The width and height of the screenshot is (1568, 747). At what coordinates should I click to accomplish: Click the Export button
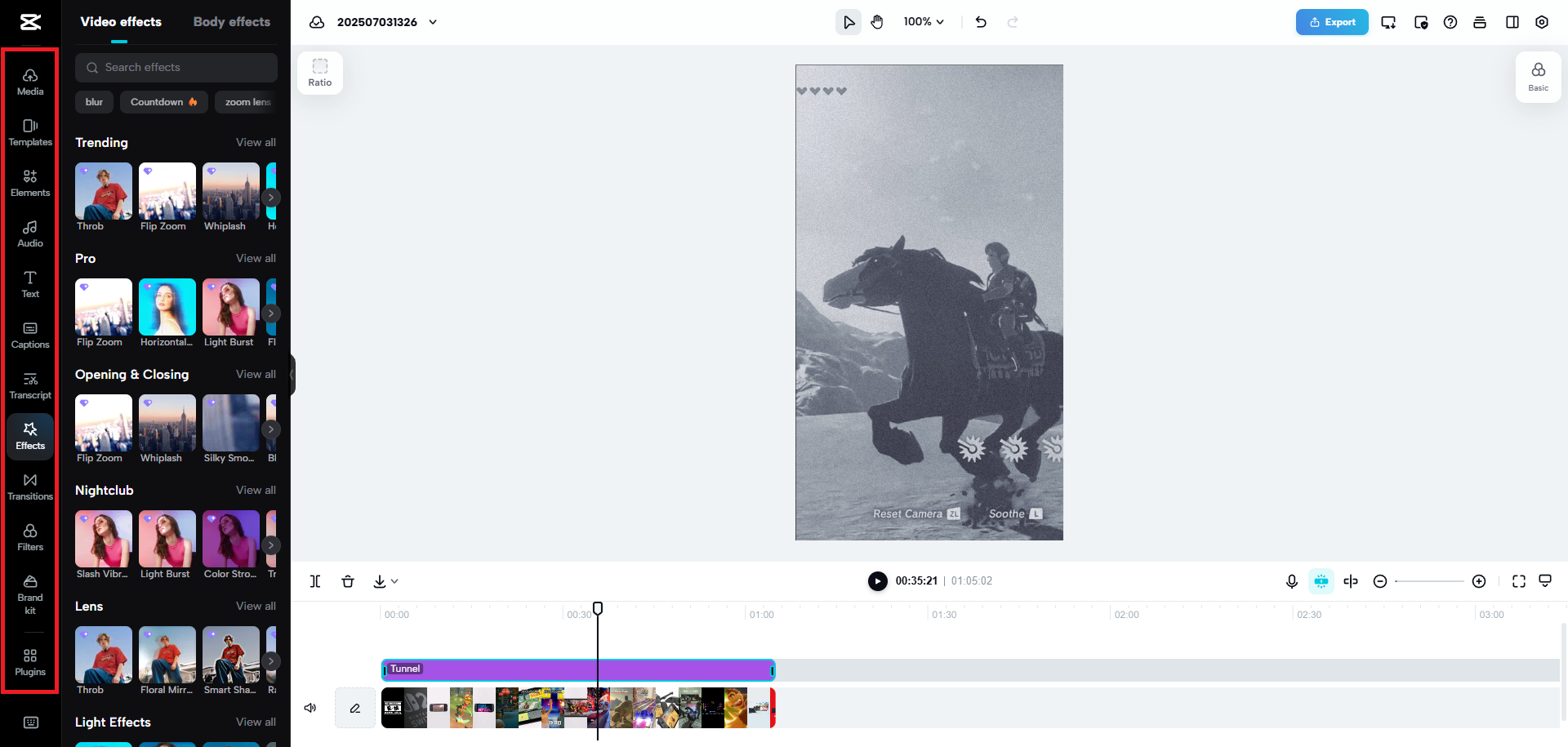tap(1331, 22)
